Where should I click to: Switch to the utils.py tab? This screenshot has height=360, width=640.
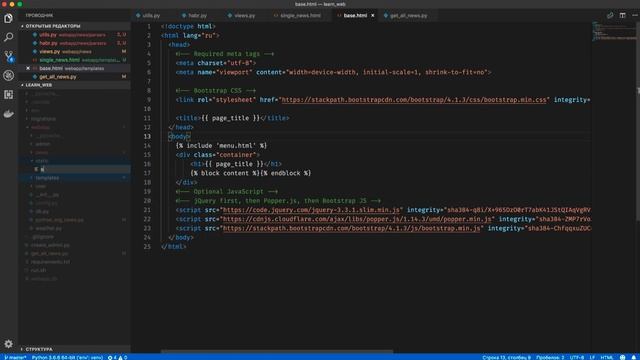151,16
